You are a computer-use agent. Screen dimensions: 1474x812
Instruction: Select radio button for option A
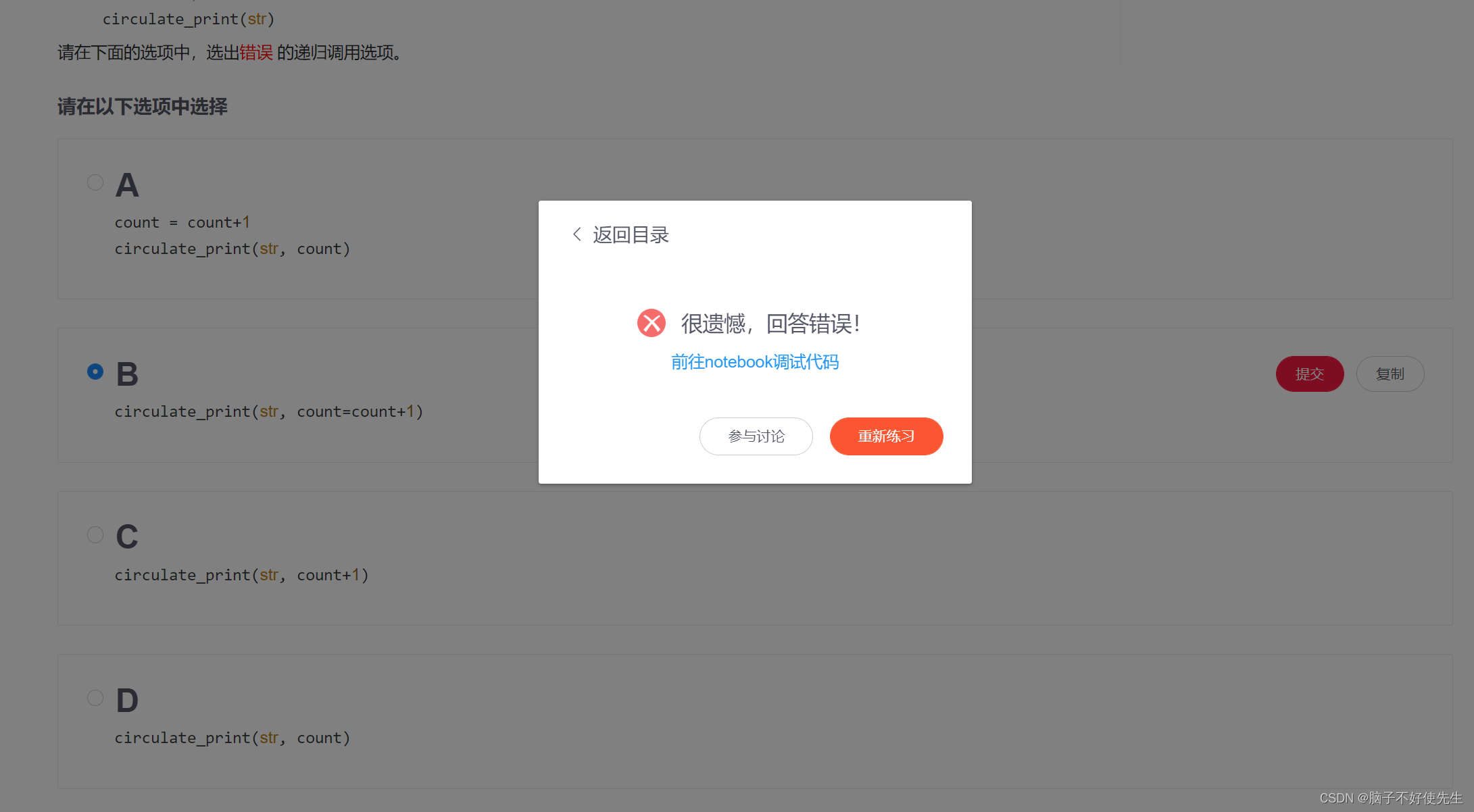pos(95,182)
